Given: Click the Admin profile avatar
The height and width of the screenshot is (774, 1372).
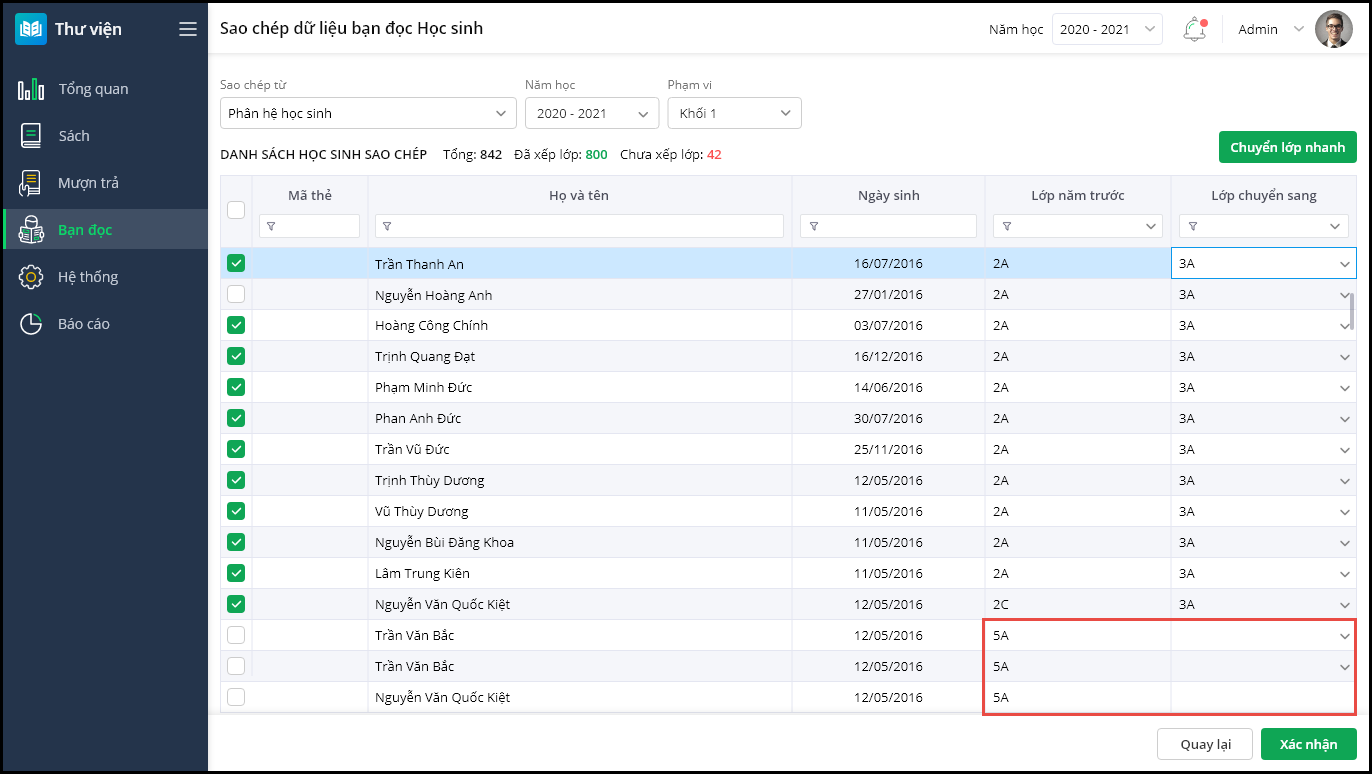Looking at the screenshot, I should pos(1333,29).
